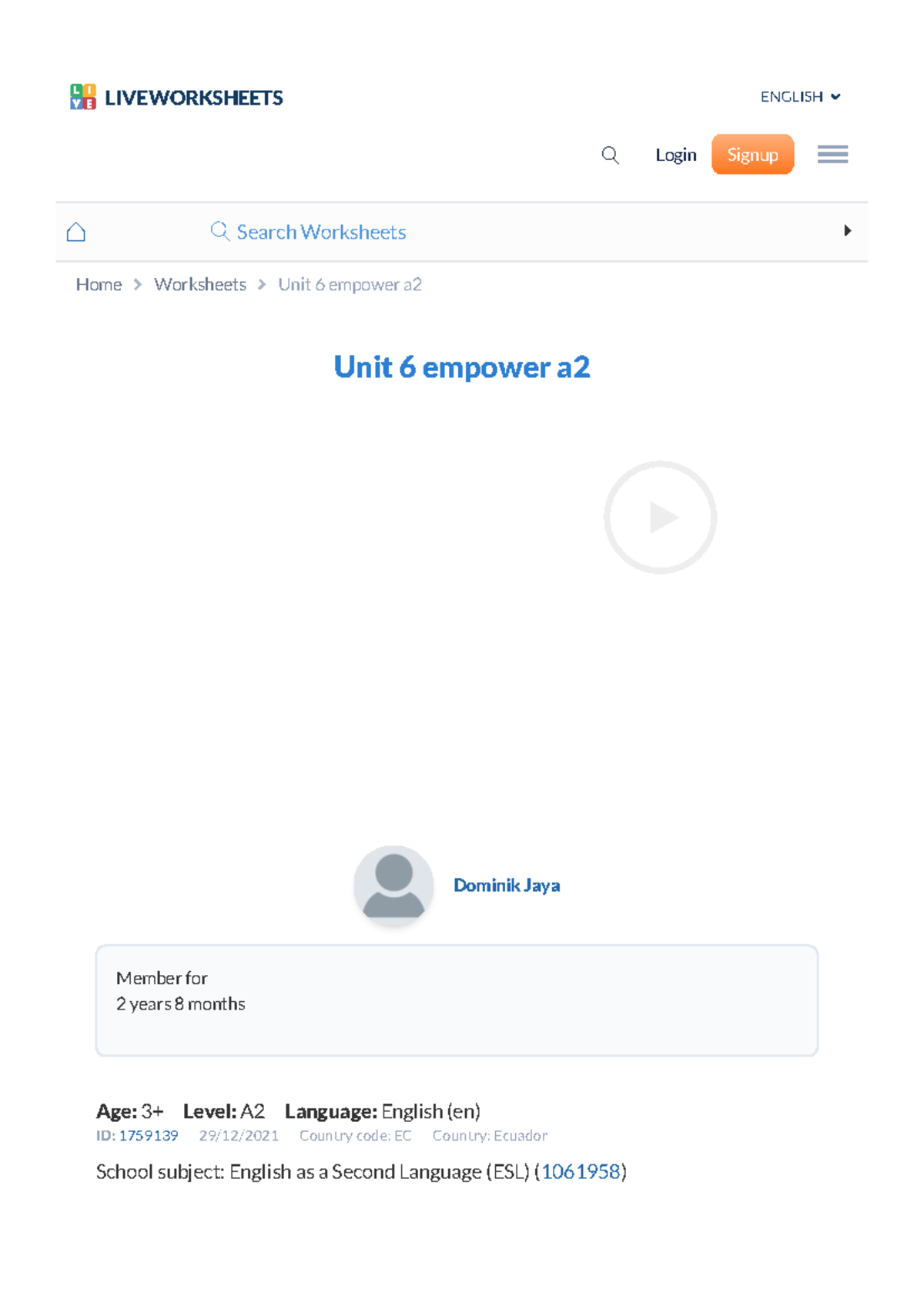Viewport: 924px width, 1306px height.
Task: Open Worksheets in the breadcrumb
Action: click(x=200, y=285)
